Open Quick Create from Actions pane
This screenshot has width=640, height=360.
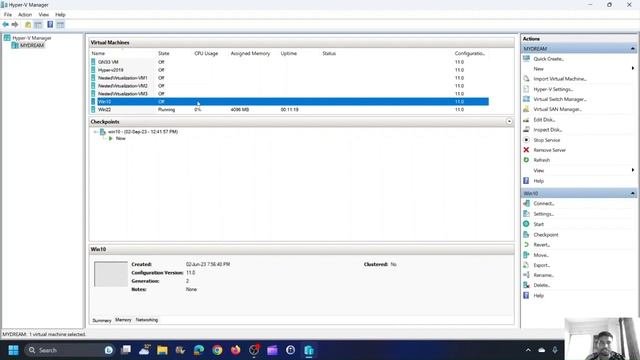pos(548,59)
